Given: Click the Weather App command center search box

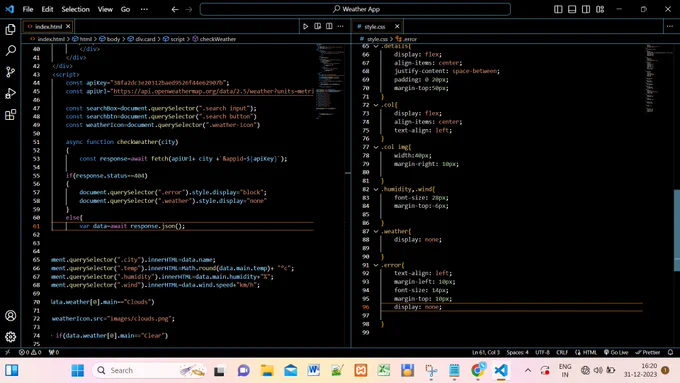Looking at the screenshot, I should tap(355, 9).
